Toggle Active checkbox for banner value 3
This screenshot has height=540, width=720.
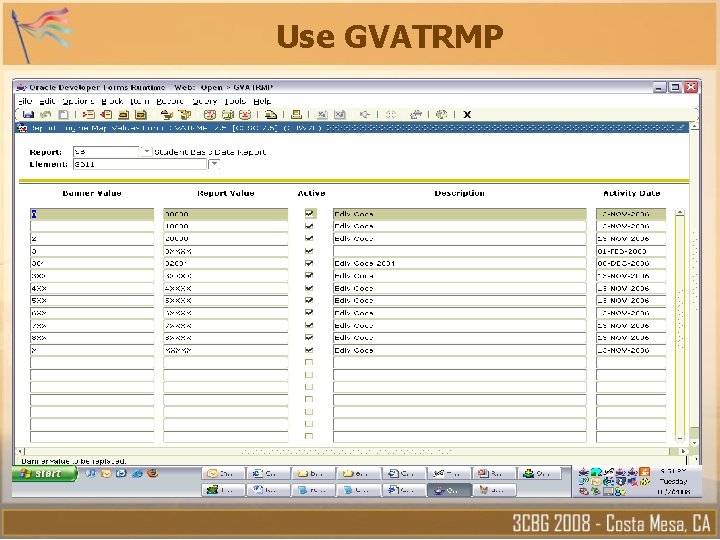pos(309,251)
